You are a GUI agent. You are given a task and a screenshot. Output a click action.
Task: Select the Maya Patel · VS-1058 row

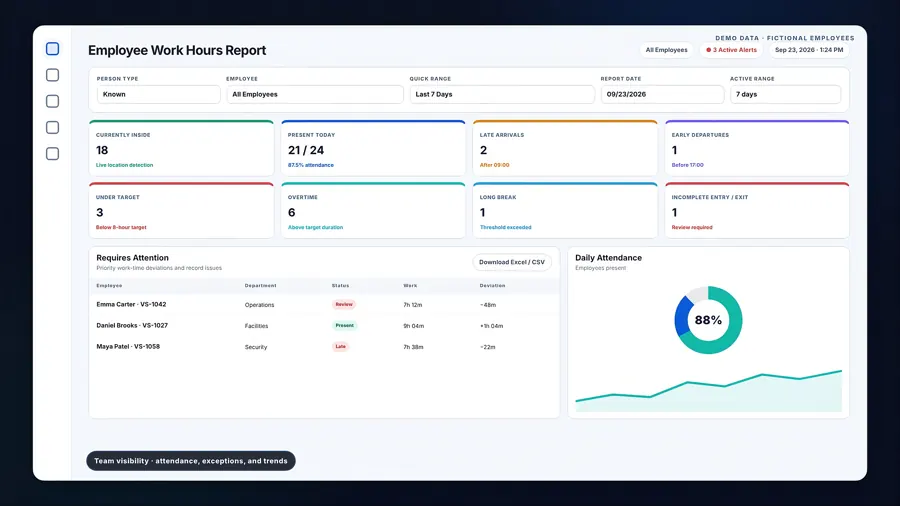point(324,347)
